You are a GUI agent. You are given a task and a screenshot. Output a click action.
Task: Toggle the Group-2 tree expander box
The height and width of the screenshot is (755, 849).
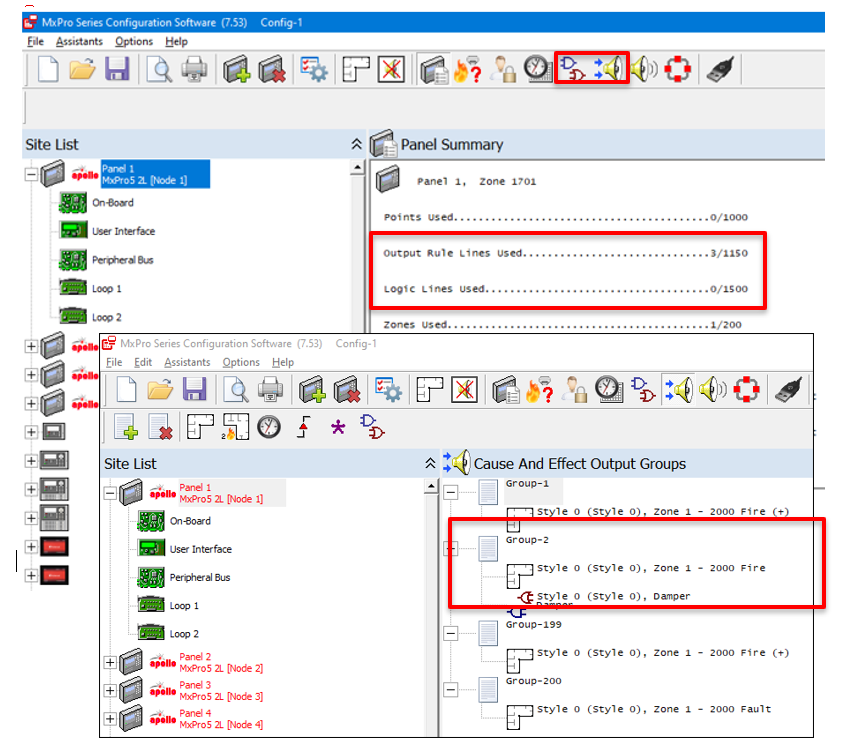click(x=451, y=548)
